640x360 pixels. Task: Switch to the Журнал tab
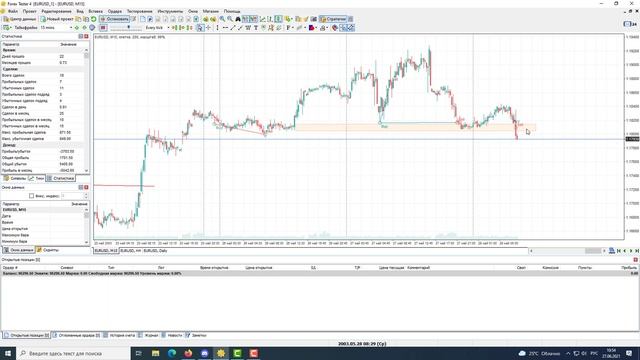pyautogui.click(x=148, y=335)
